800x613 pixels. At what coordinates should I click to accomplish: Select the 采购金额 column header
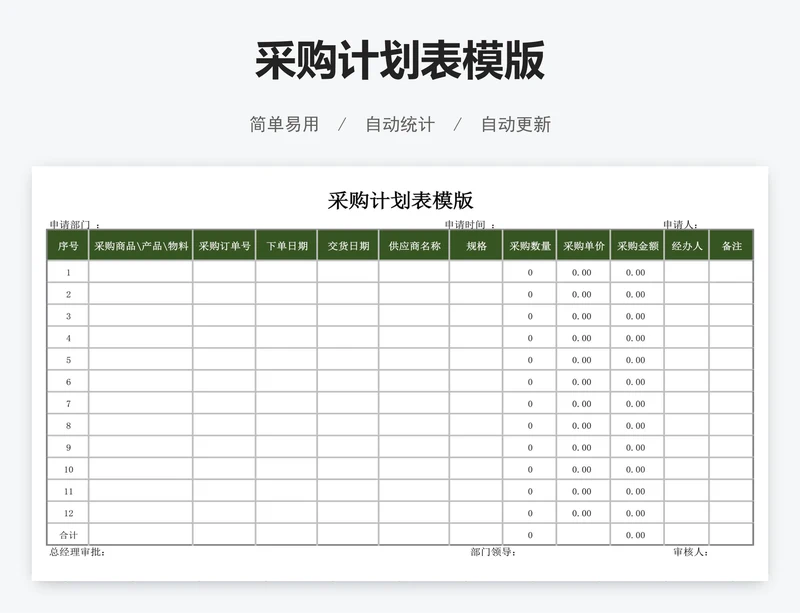click(638, 246)
